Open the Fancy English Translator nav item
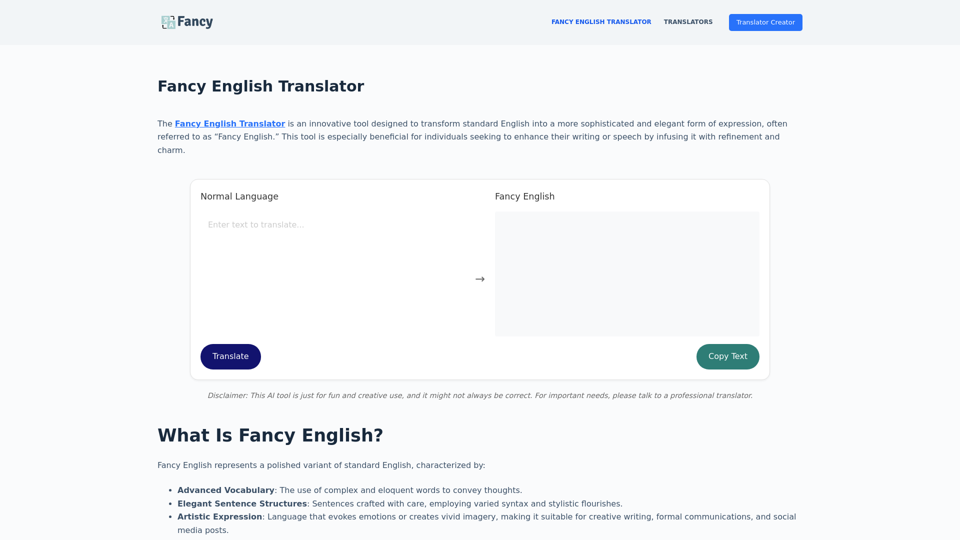This screenshot has width=960, height=540. click(601, 22)
